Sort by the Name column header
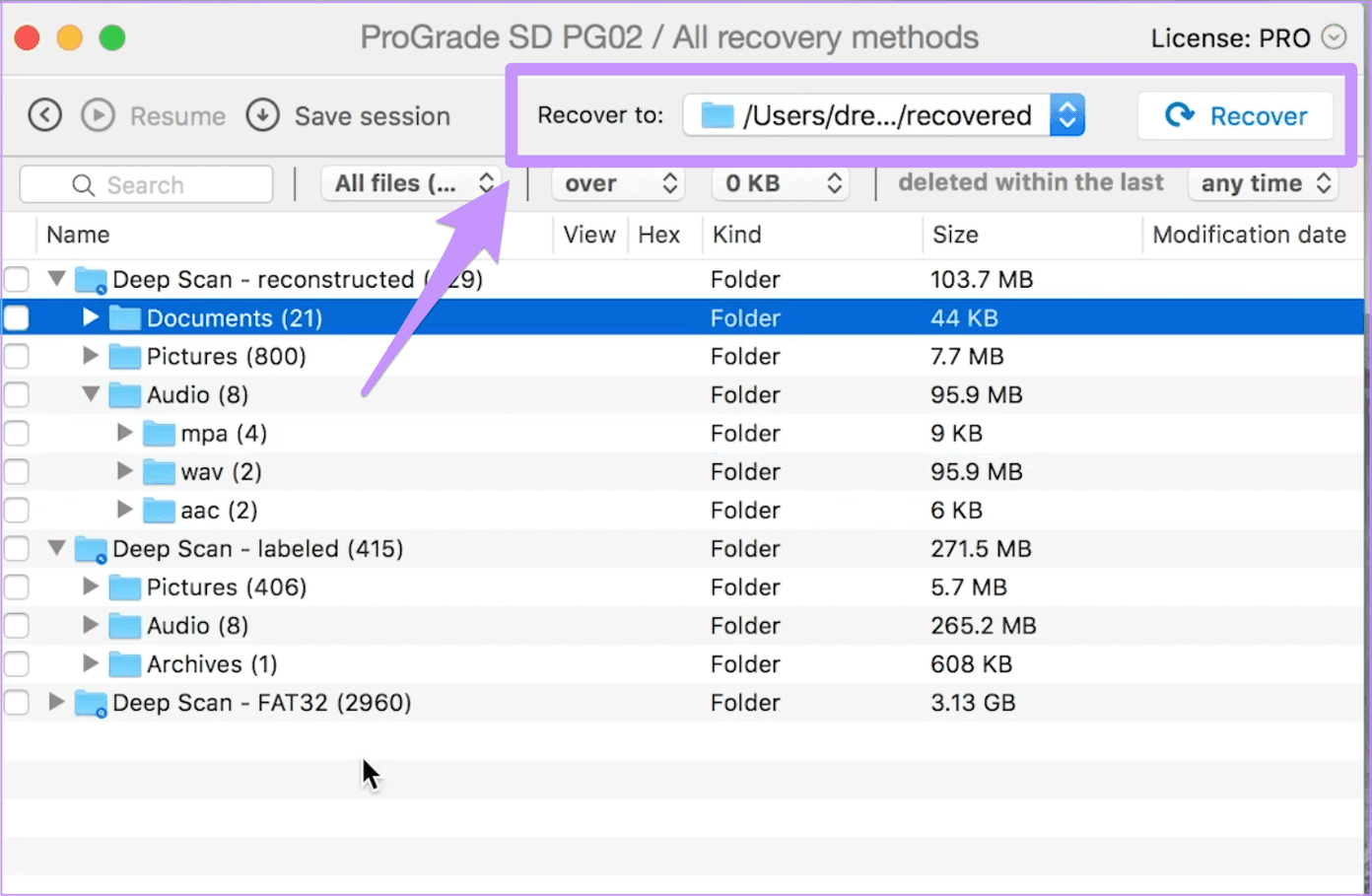 pyautogui.click(x=78, y=235)
